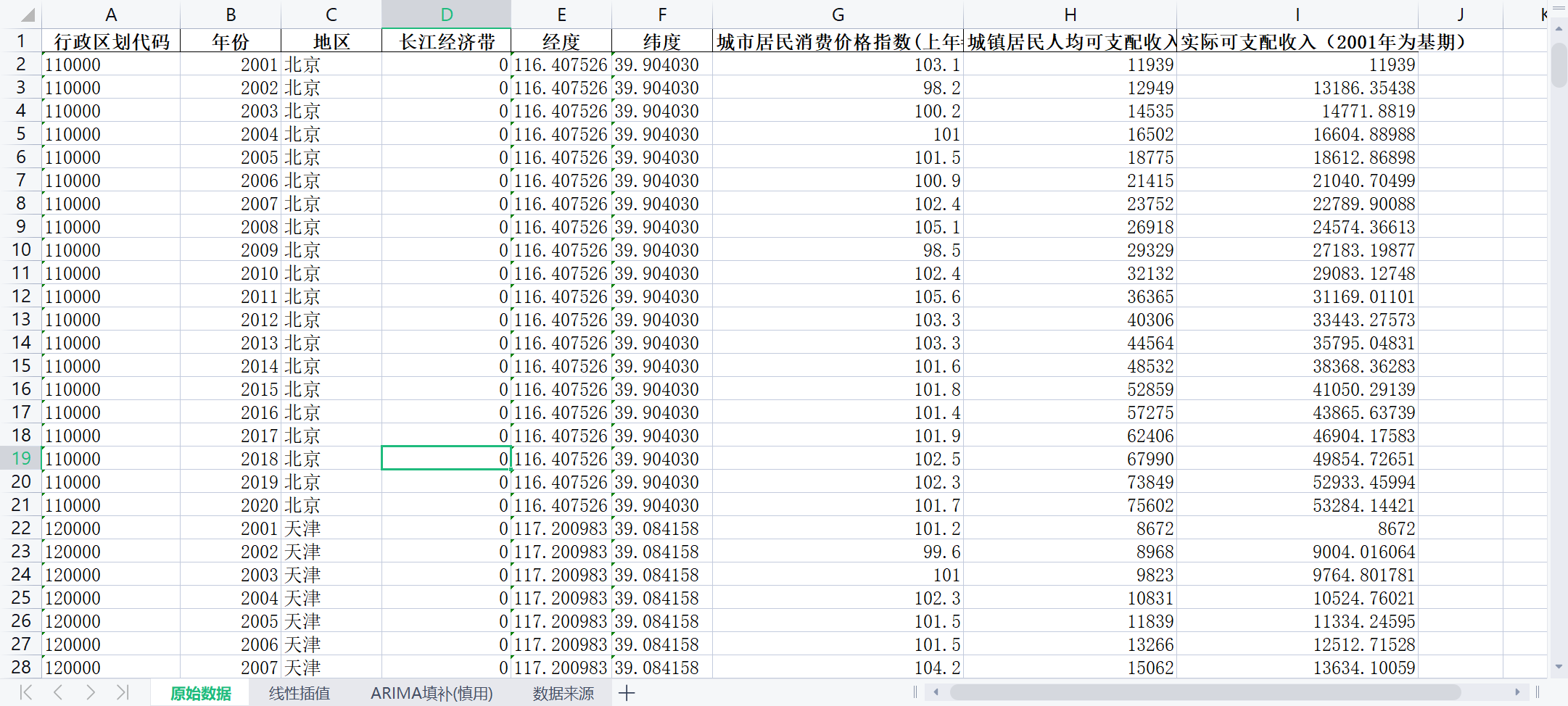Viewport: 1568px width, 706px height.
Task: Go to the last sheet navigation arrow
Action: pos(122,693)
